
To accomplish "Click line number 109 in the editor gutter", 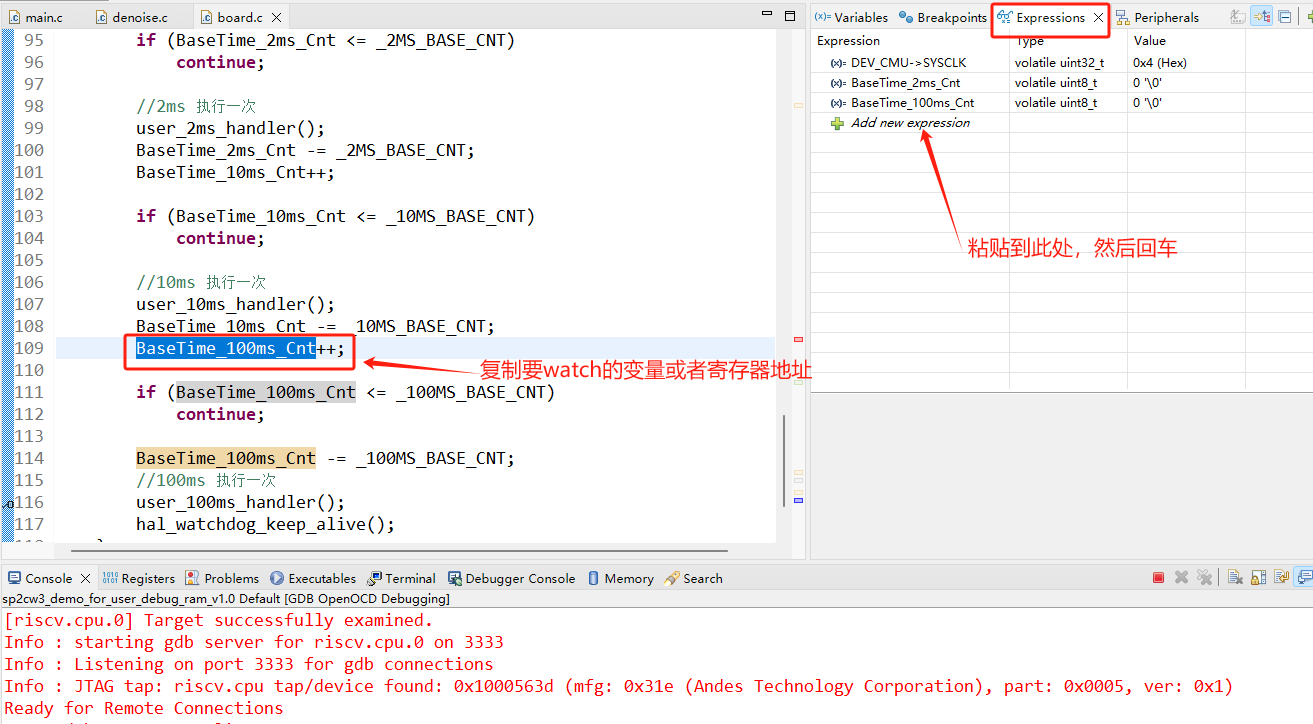I will click(x=29, y=348).
